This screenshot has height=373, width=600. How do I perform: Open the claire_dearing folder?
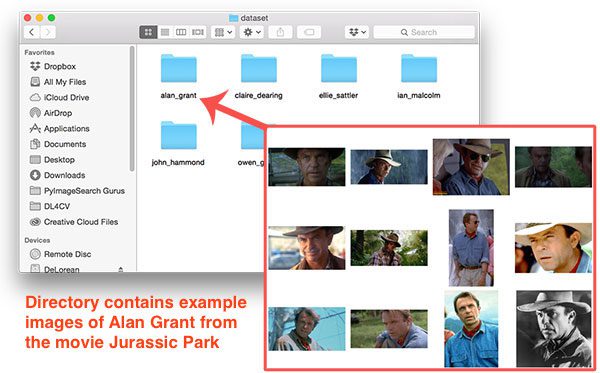click(259, 68)
